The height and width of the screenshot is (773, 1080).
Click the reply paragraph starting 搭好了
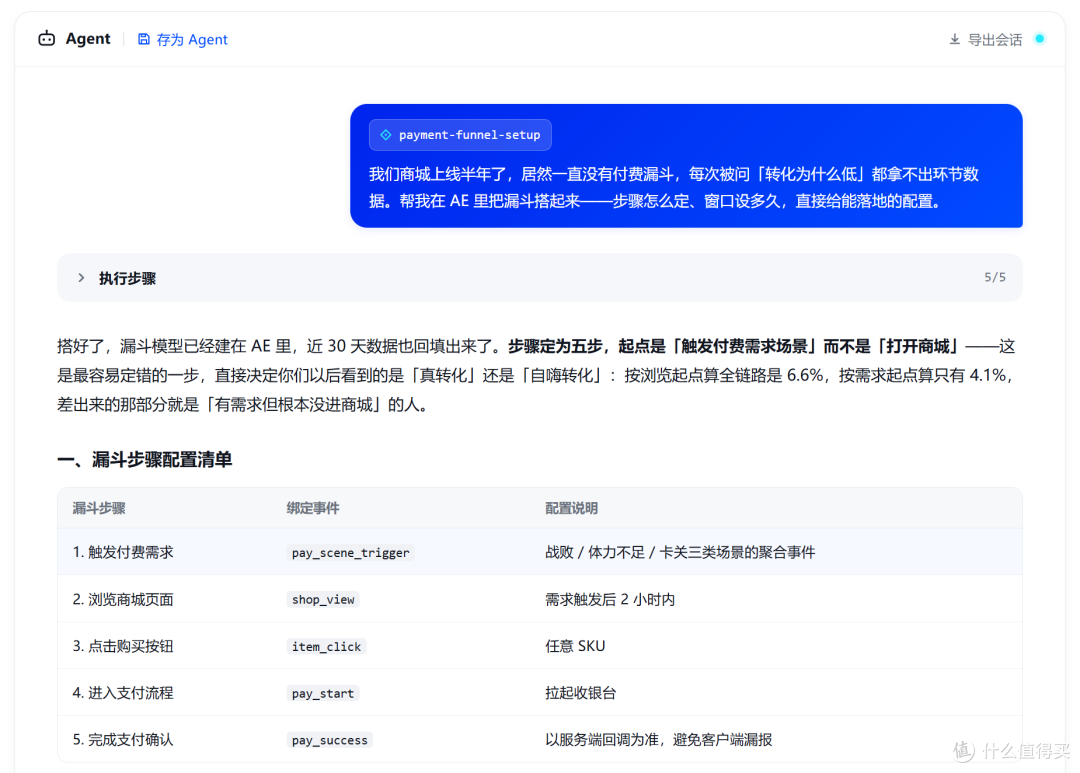click(537, 375)
